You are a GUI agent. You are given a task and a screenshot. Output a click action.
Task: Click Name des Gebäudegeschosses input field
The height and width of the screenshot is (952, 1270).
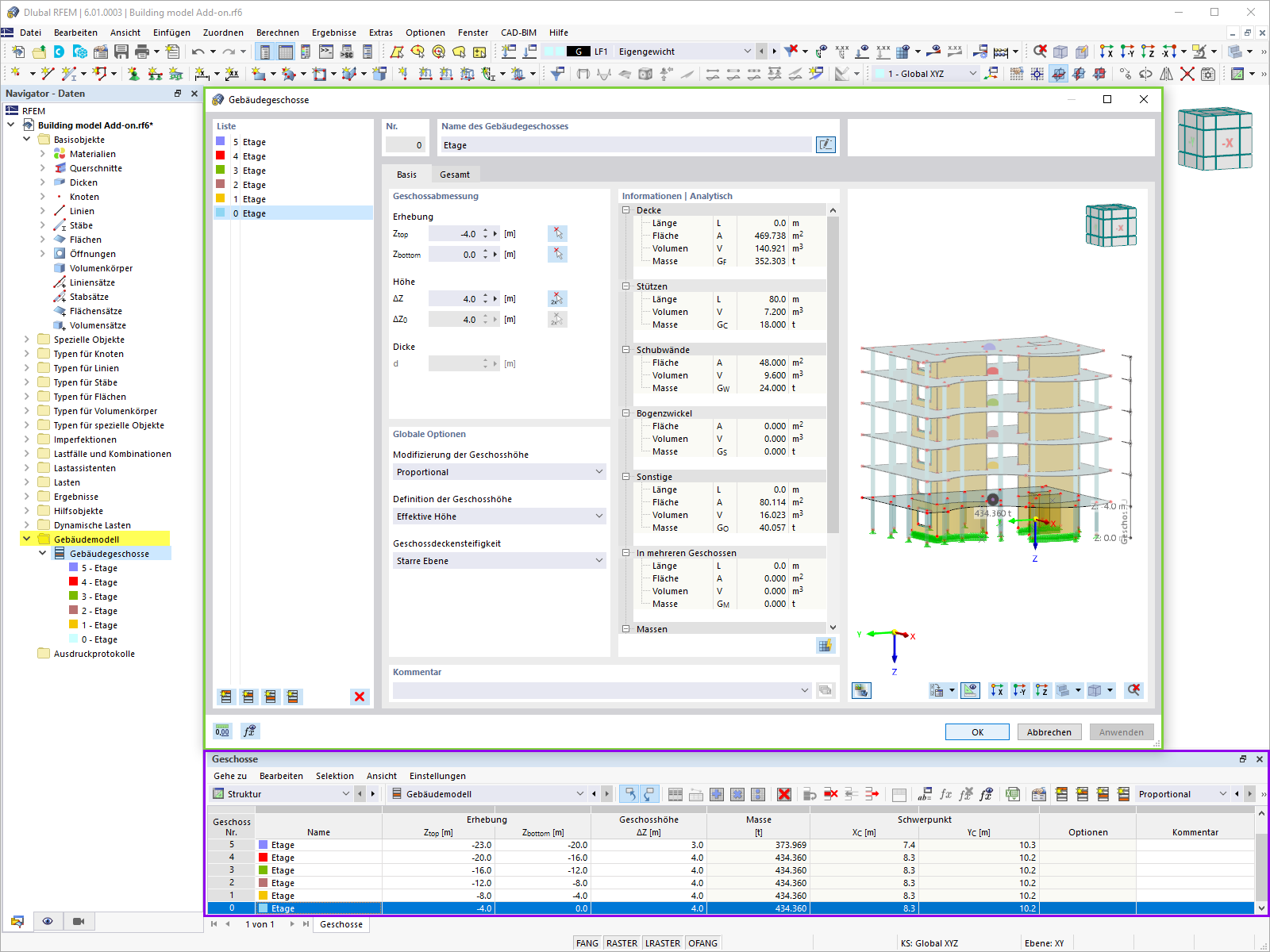tap(625, 144)
